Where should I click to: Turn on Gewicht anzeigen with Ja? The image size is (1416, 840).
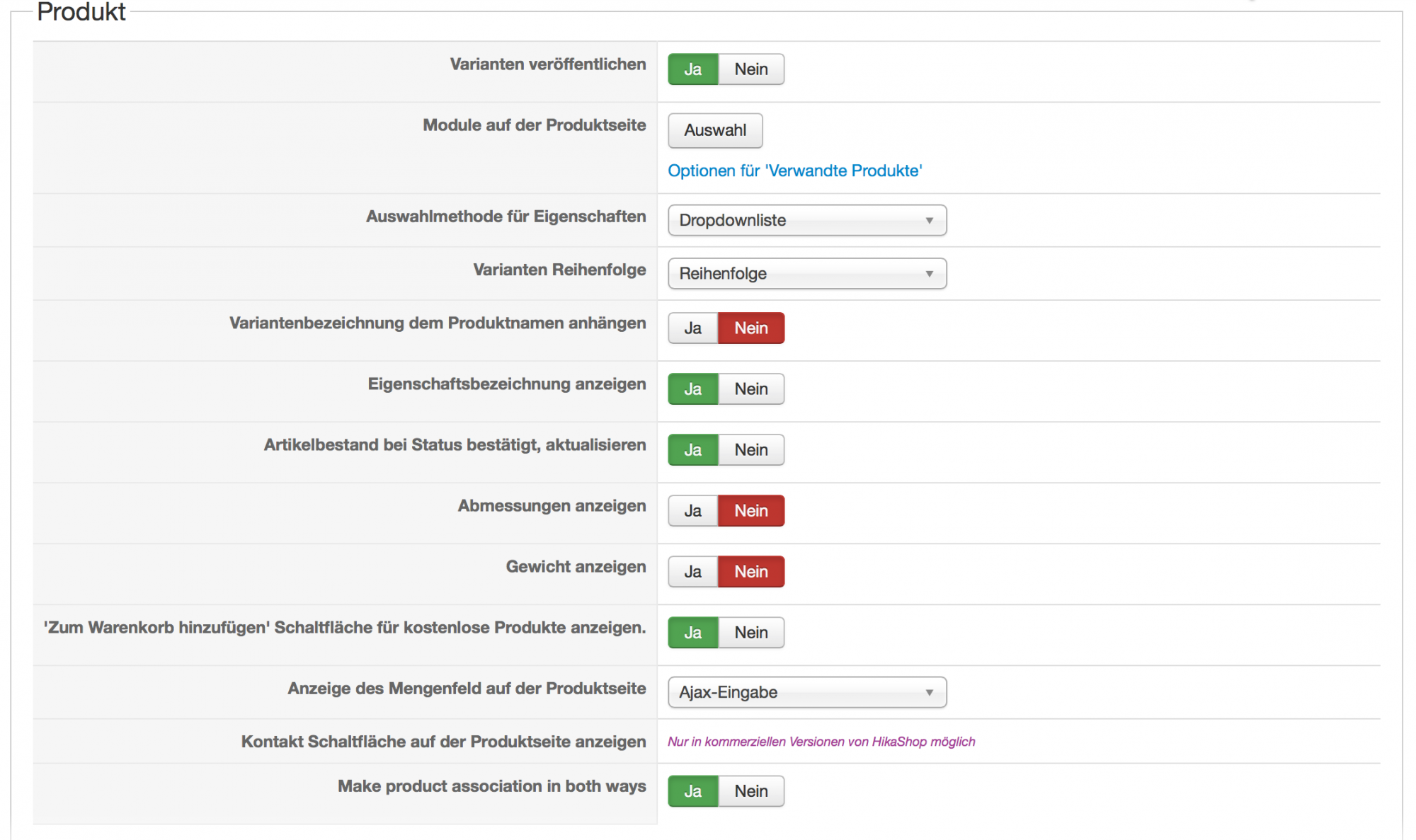click(692, 572)
